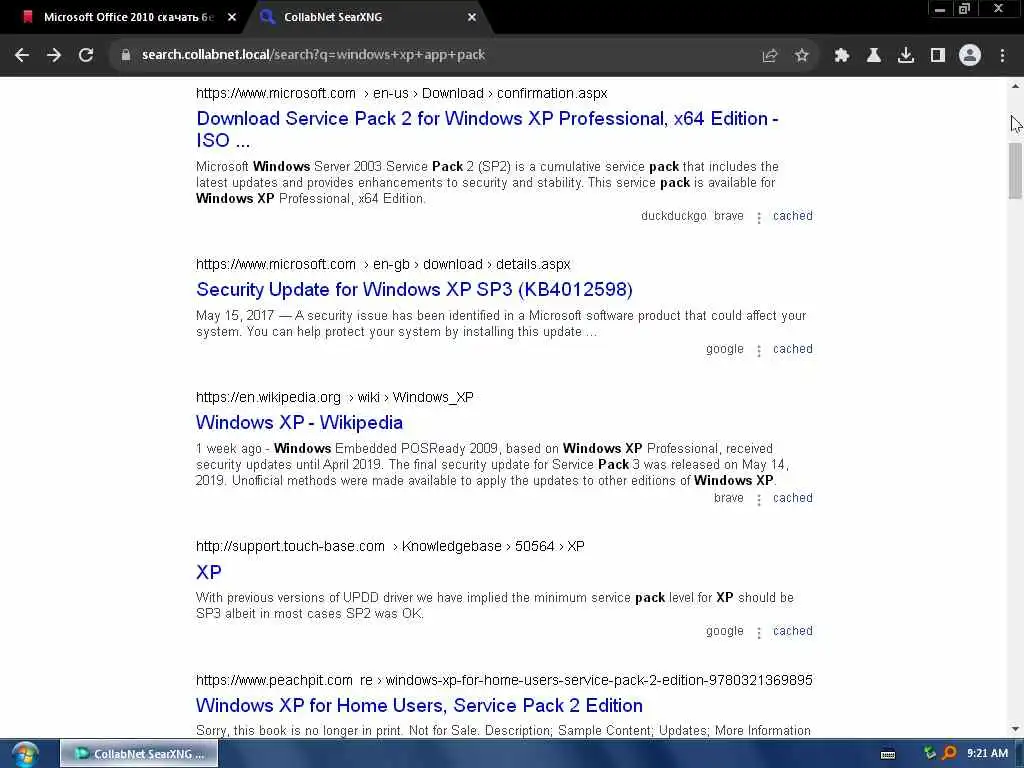Open the Windows Start orb
This screenshot has height=768, width=1024.
[x=24, y=755]
